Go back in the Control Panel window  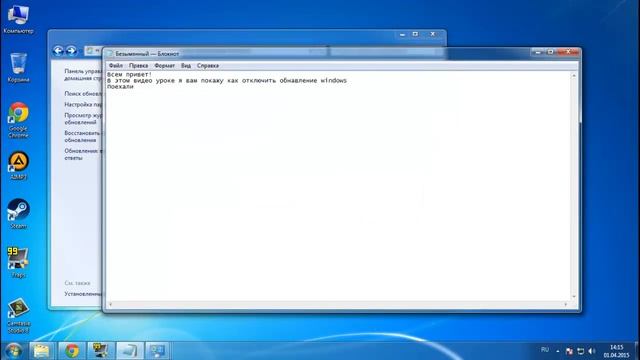[58, 51]
